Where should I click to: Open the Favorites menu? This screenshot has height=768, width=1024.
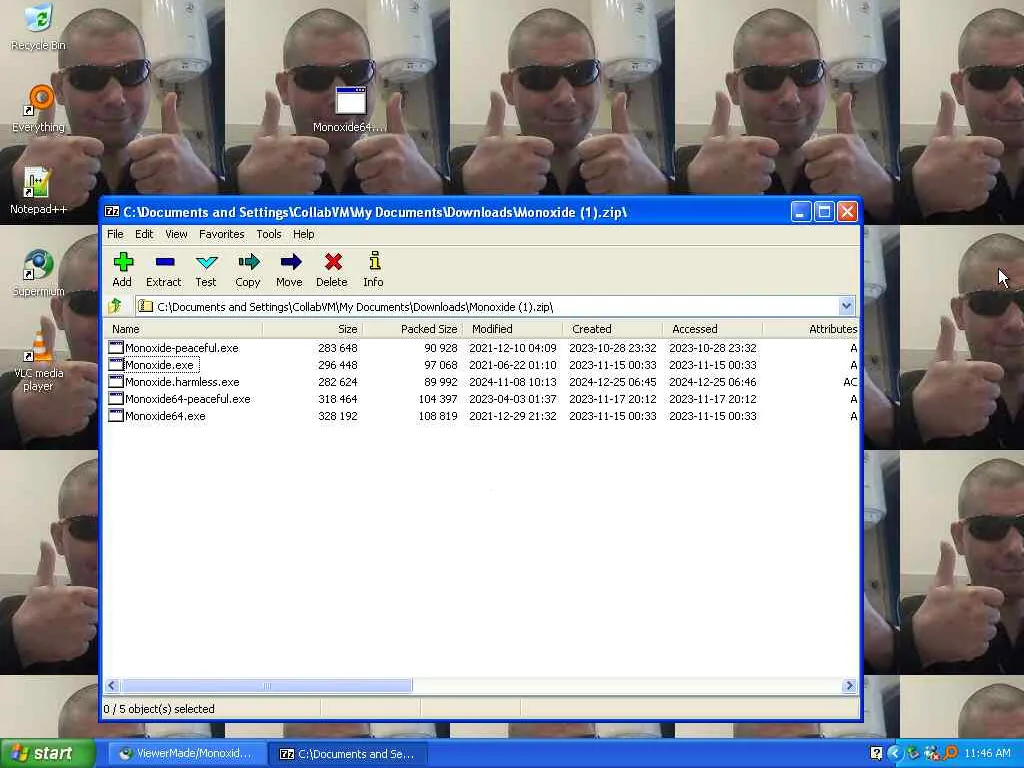(221, 234)
